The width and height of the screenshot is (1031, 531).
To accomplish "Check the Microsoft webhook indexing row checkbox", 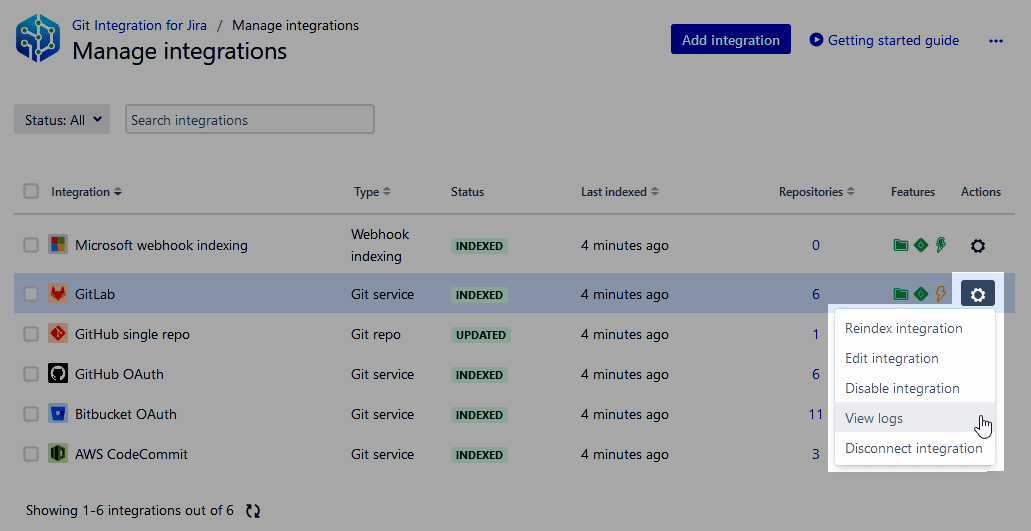I will [31, 245].
